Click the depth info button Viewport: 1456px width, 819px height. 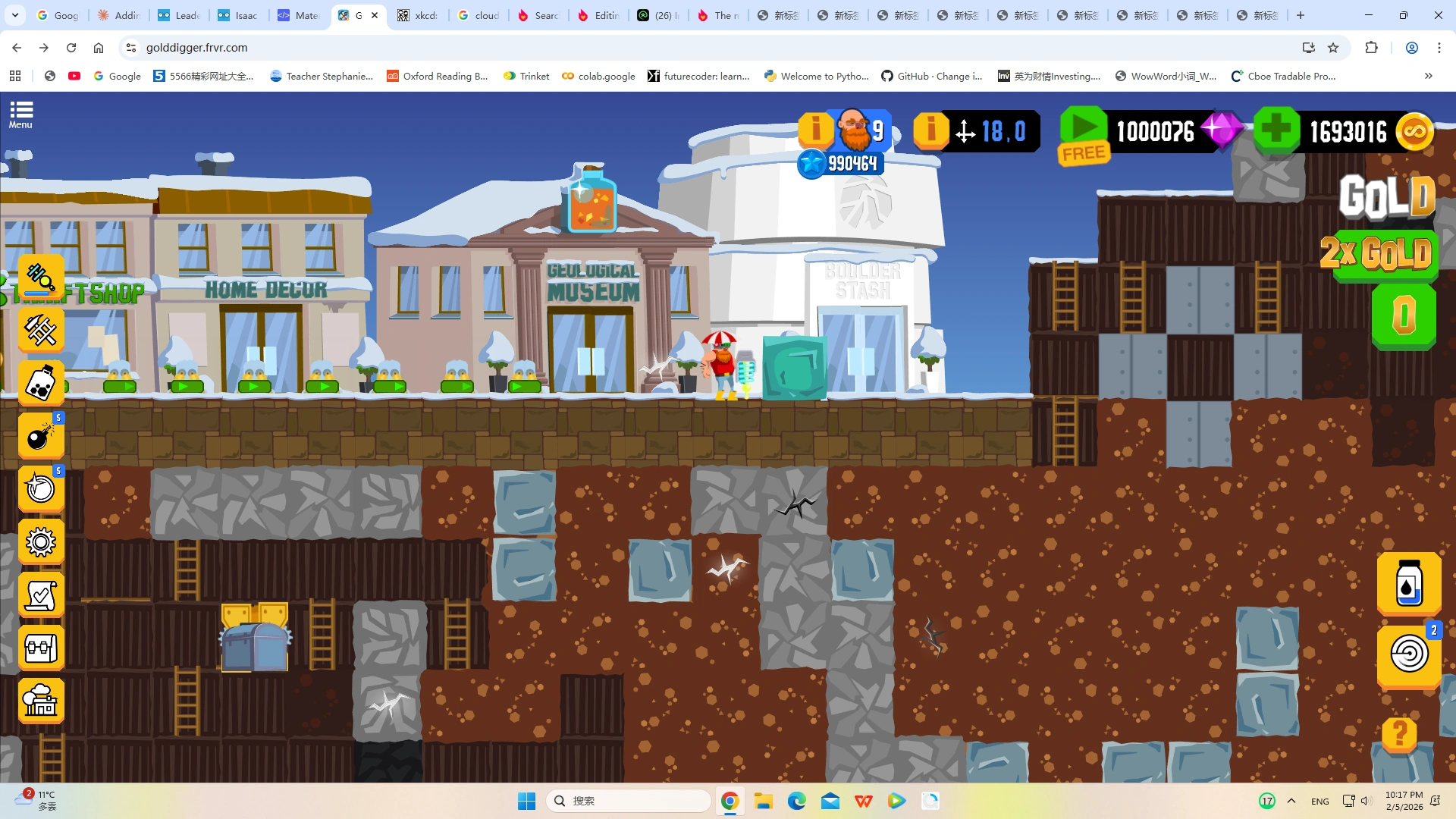click(930, 130)
